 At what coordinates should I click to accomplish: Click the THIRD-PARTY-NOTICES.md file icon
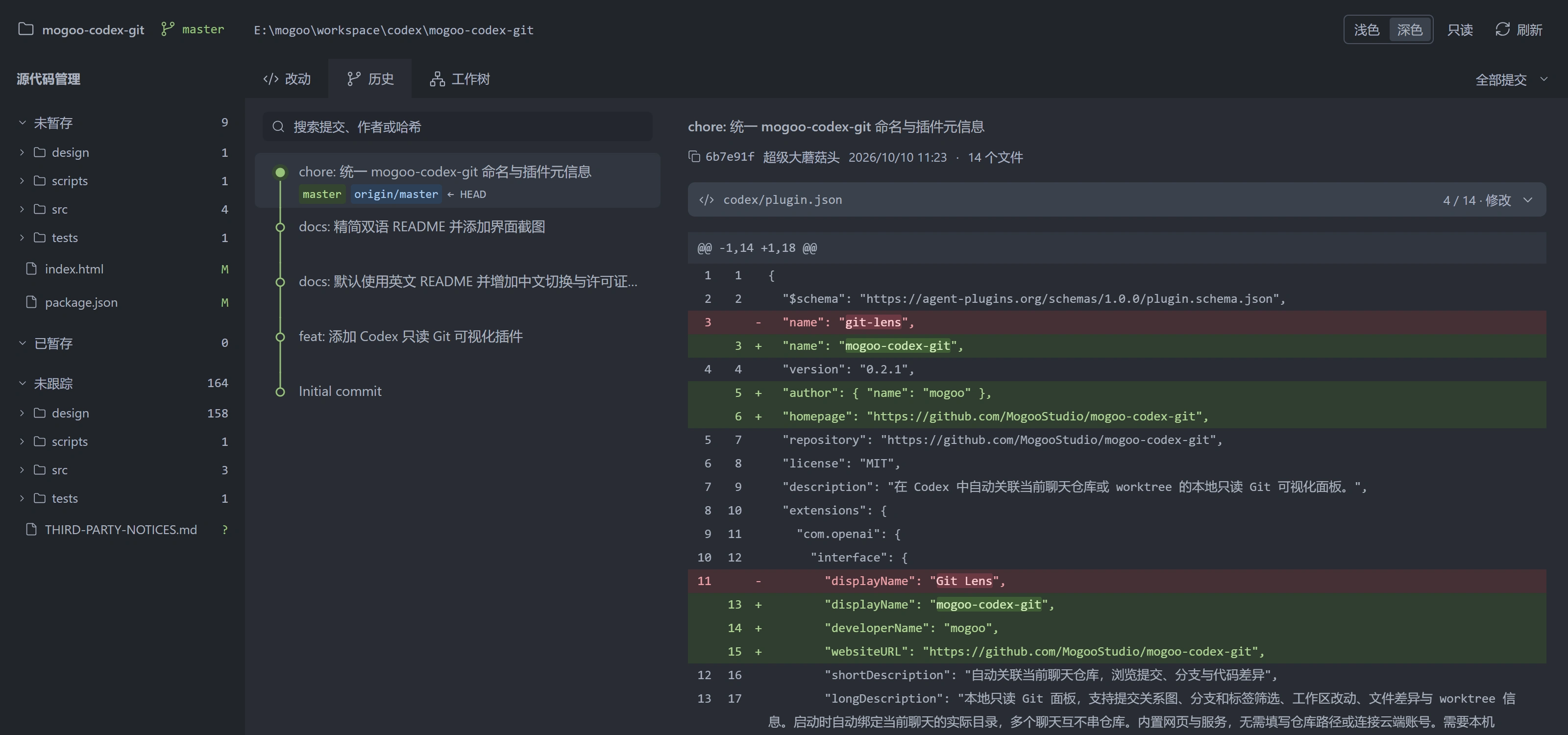point(32,529)
